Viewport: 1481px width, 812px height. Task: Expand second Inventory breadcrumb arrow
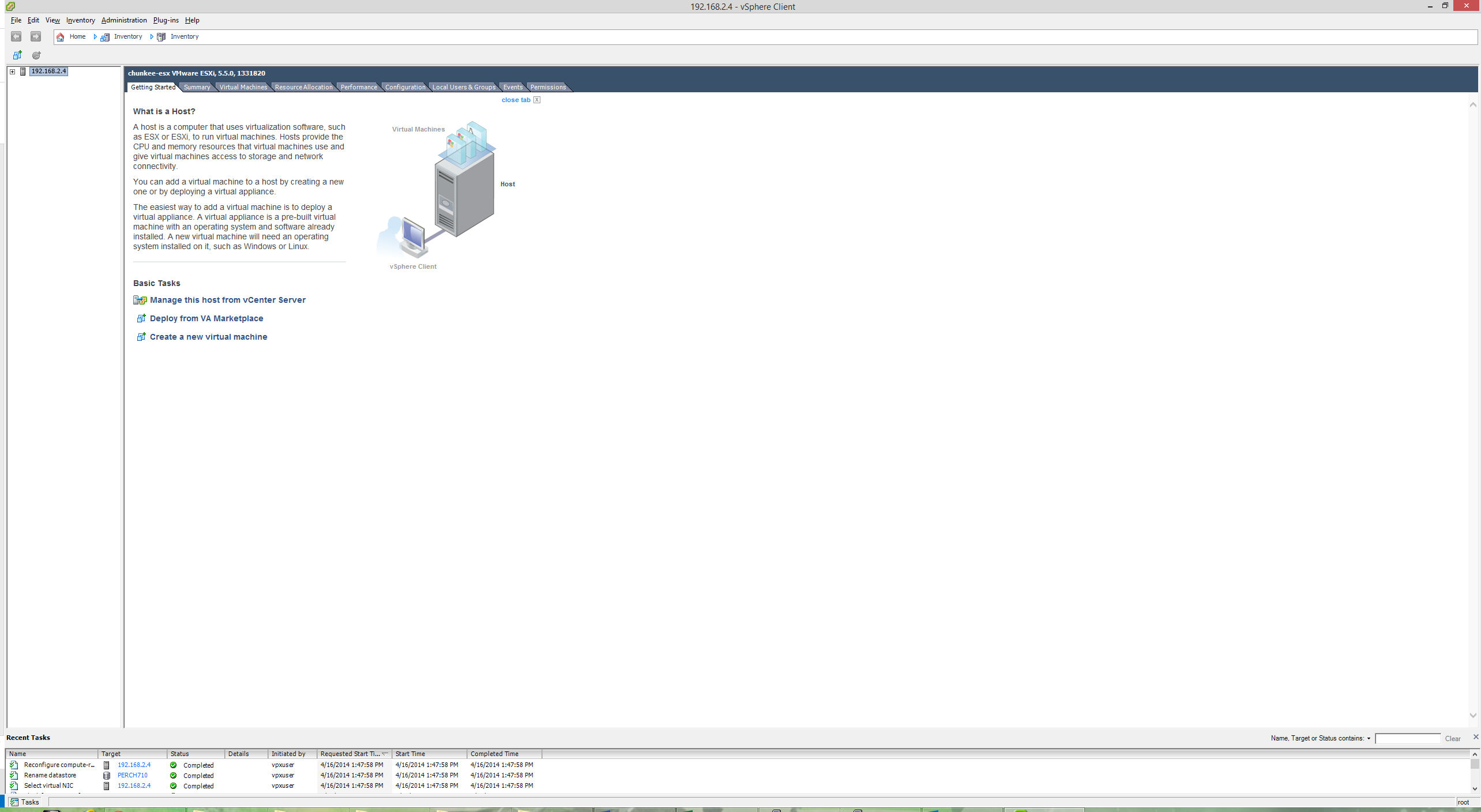(x=152, y=37)
